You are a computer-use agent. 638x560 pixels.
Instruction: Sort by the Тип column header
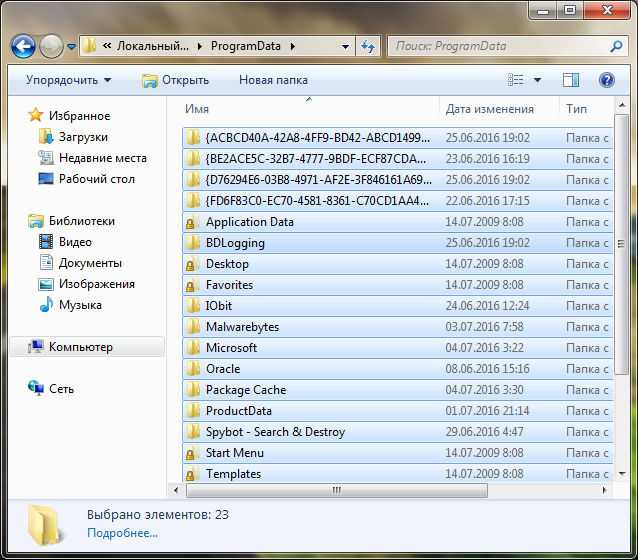(x=576, y=109)
